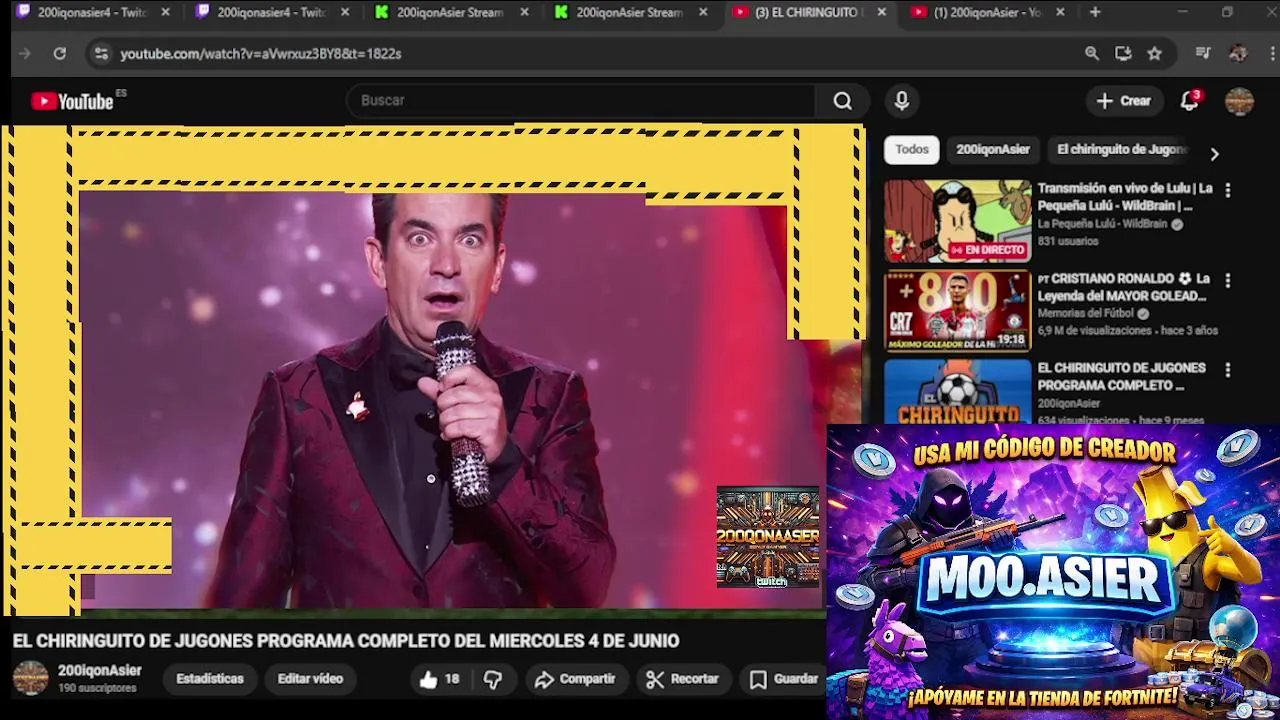This screenshot has height=720, width=1280.
Task: Bookmark this page with the star
Action: [x=1155, y=53]
